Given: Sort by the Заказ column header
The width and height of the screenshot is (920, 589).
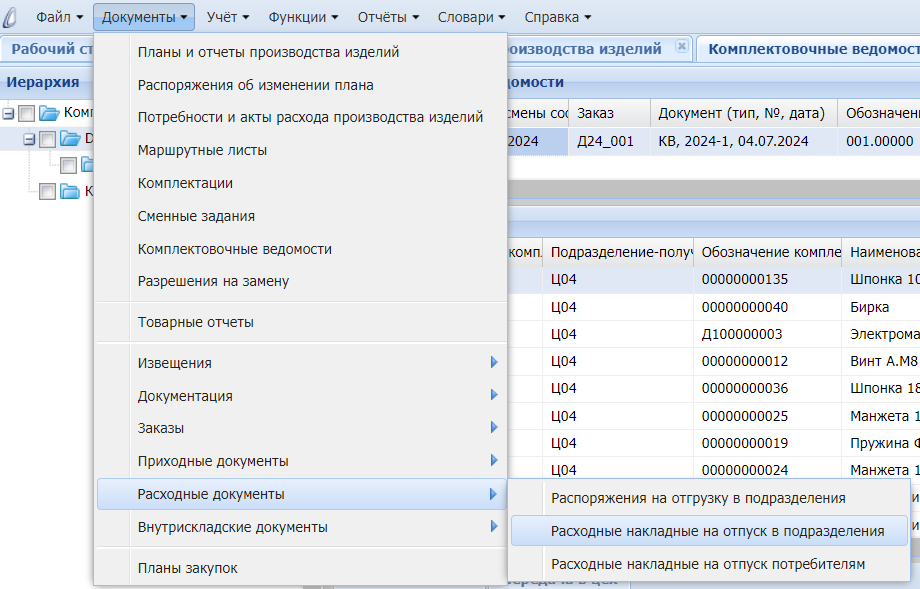Looking at the screenshot, I should pyautogui.click(x=609, y=113).
